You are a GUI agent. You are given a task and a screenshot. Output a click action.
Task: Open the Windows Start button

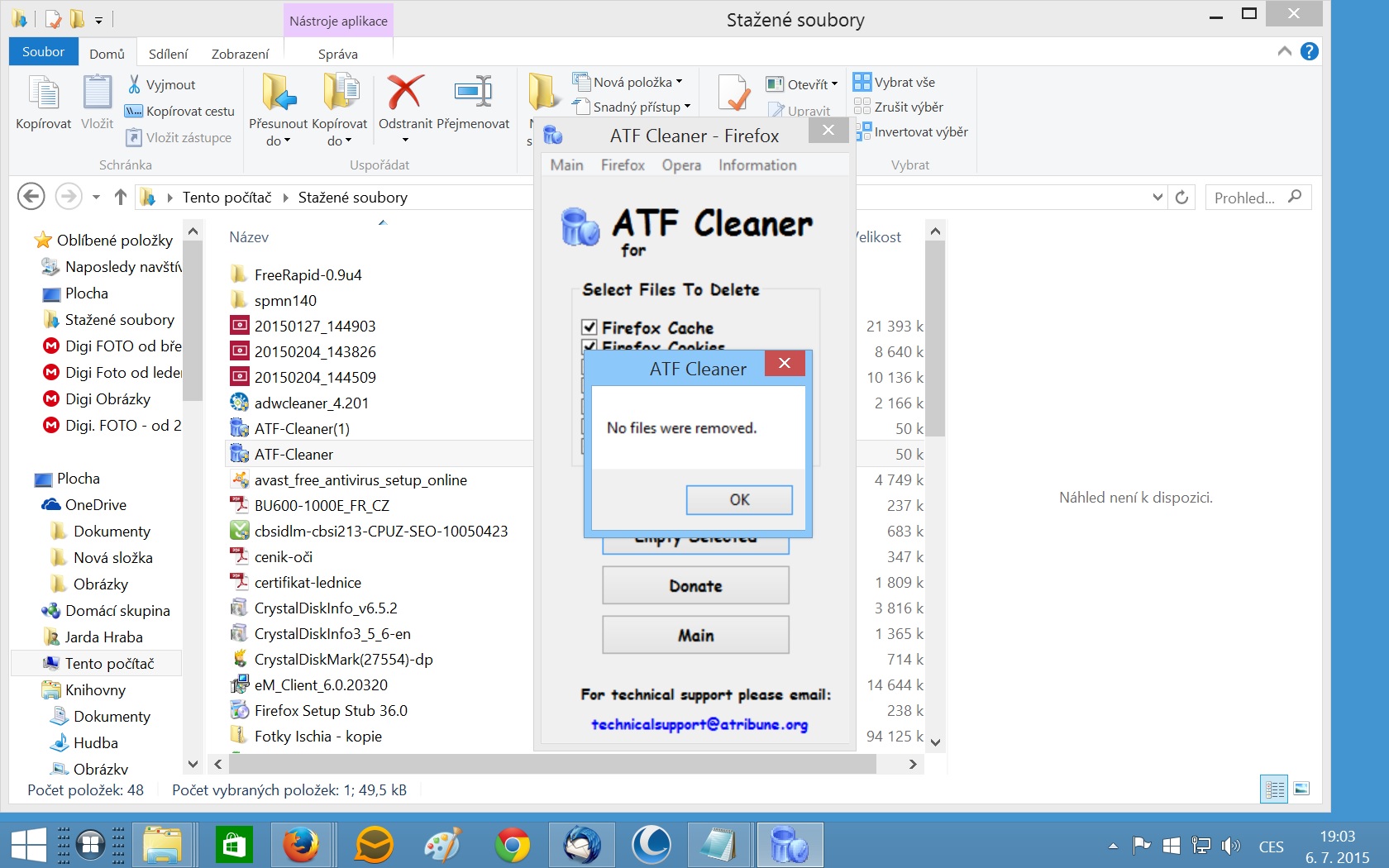pyautogui.click(x=28, y=845)
